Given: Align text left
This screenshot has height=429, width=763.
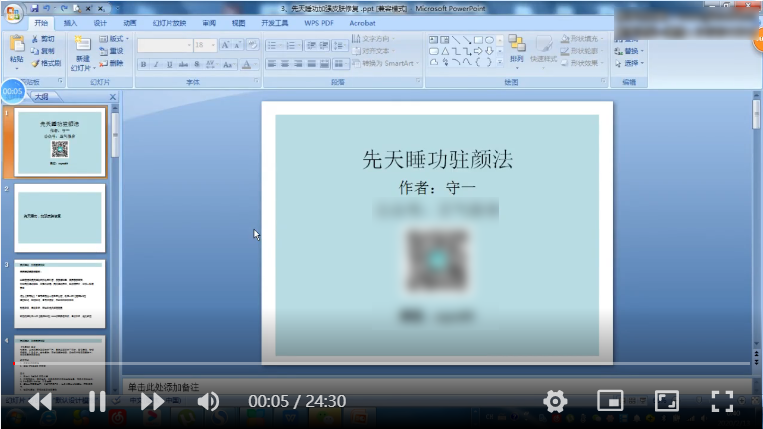Looking at the screenshot, I should pyautogui.click(x=272, y=64).
